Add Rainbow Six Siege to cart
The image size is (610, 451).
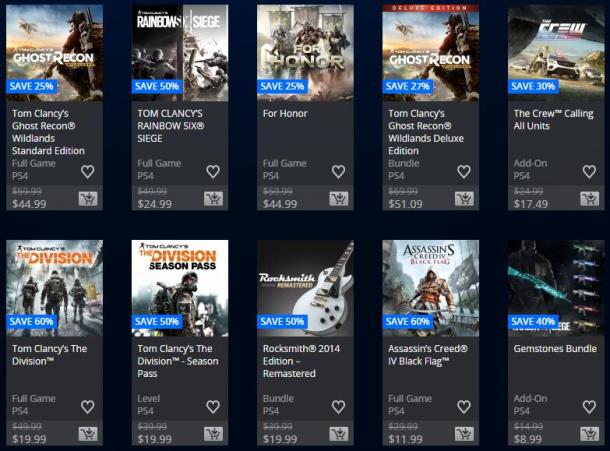click(214, 199)
